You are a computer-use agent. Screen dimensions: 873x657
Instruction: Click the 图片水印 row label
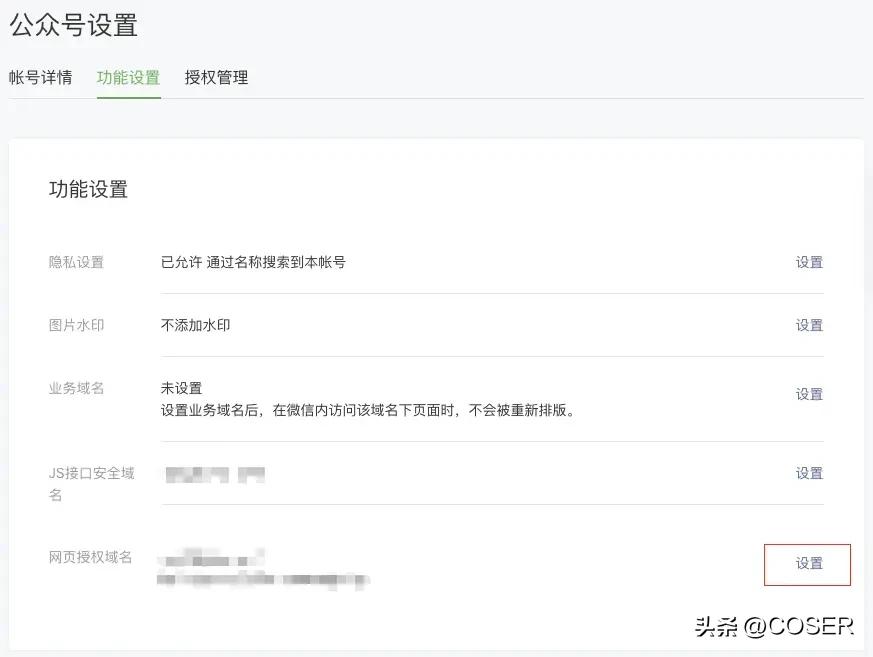(x=78, y=325)
